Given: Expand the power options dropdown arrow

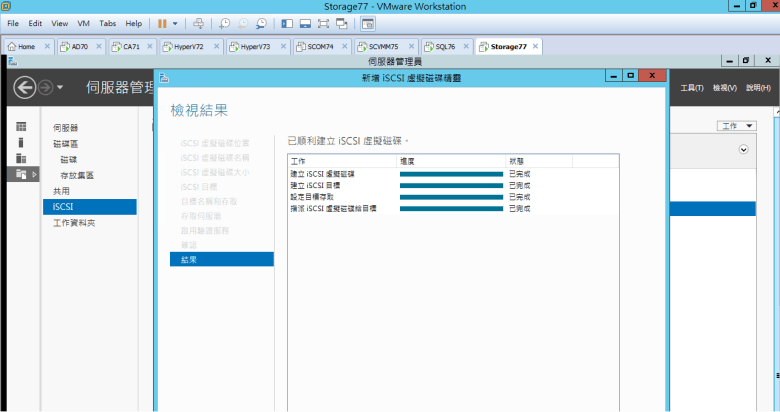Looking at the screenshot, I should coord(176,22).
